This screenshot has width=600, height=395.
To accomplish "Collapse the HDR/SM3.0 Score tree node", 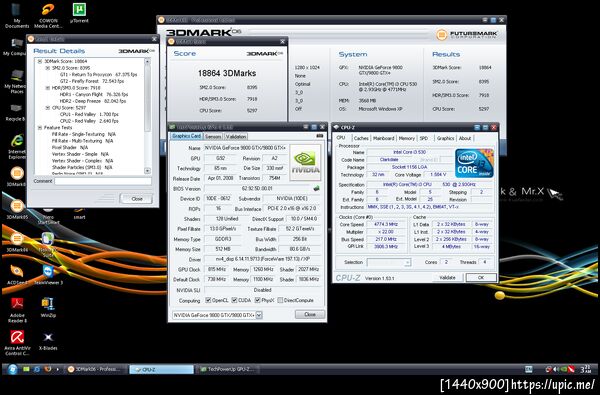I will [x=47, y=88].
